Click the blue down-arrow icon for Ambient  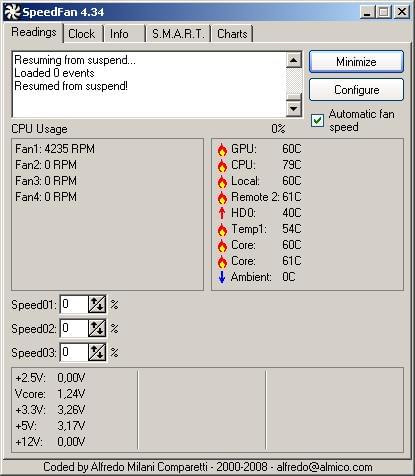[222, 277]
